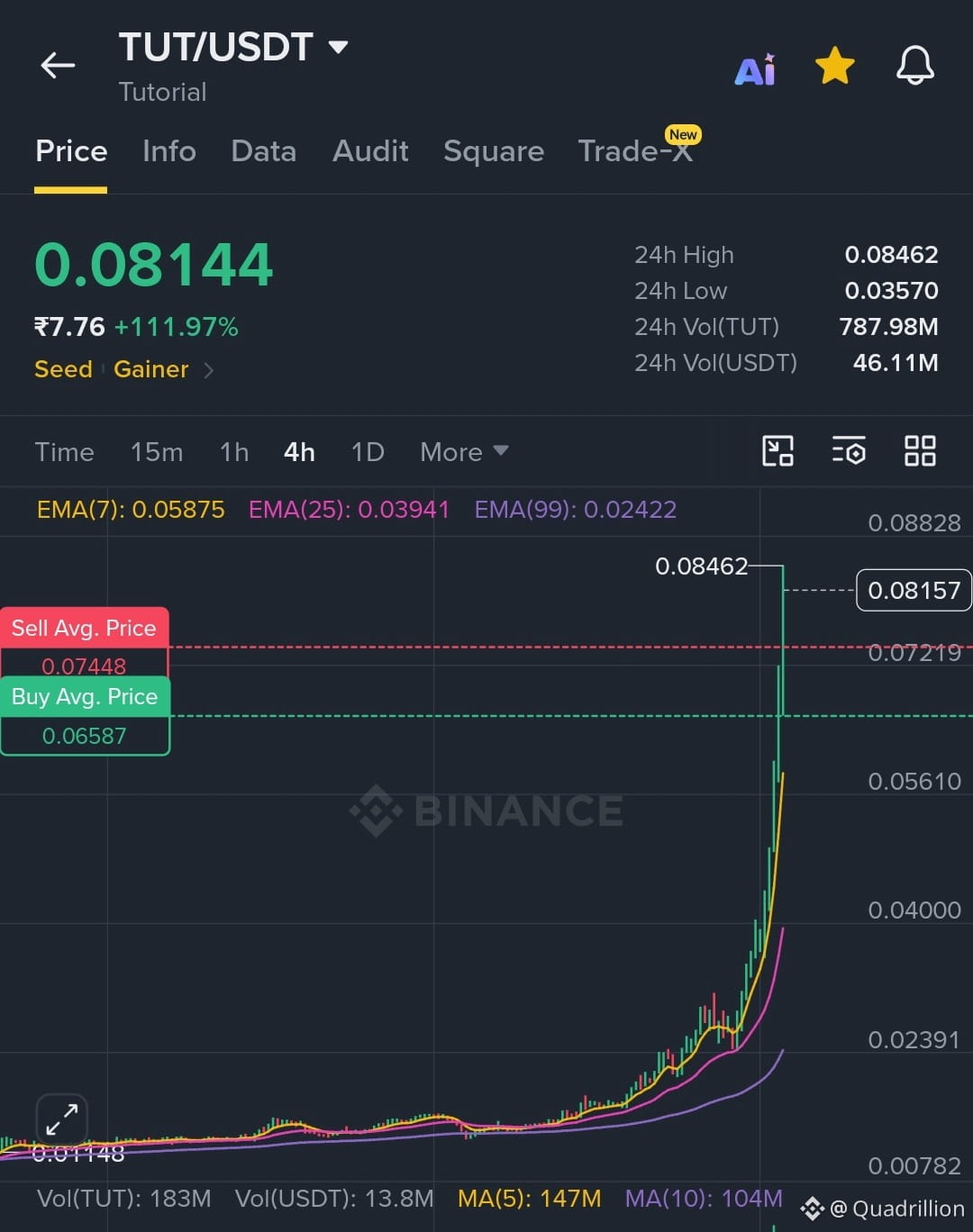Viewport: 973px width, 1232px height.
Task: Select the 4h chart interval
Action: pyautogui.click(x=299, y=451)
